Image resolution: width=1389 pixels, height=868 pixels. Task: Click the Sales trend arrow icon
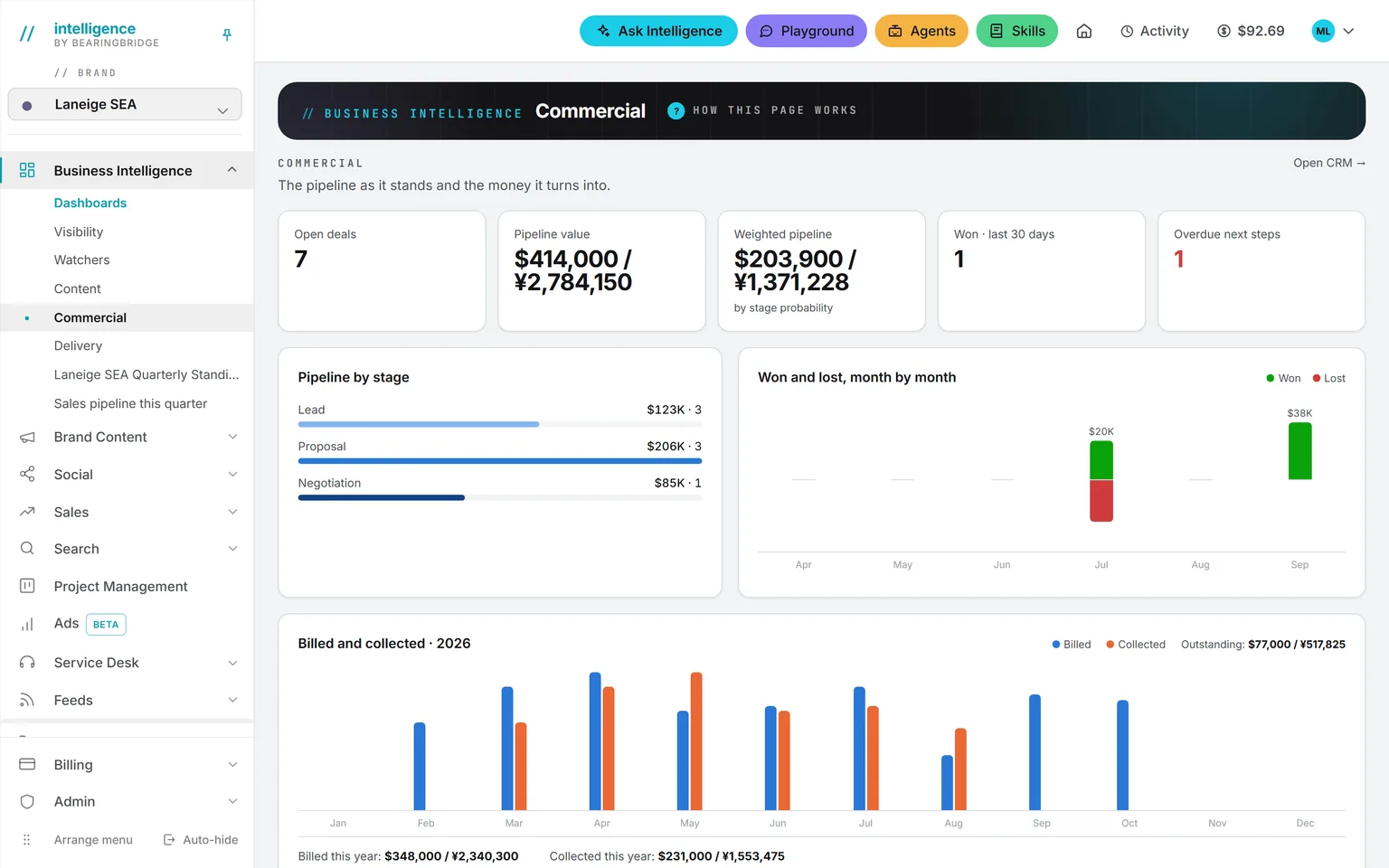point(27,512)
